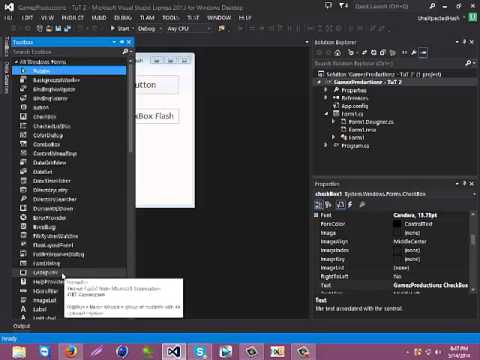Open Program.cs in Solution Explorer
The height and width of the screenshot is (360, 480).
355,146
